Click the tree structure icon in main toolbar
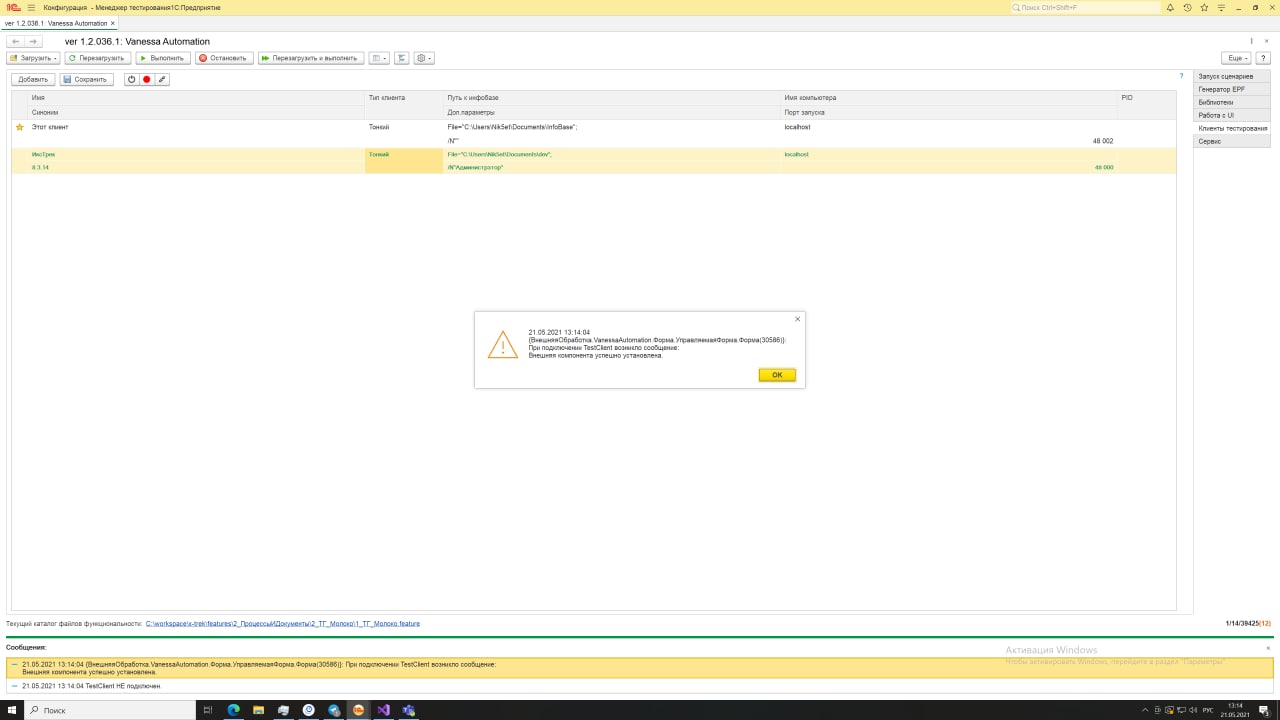Screen dimensions: 1280x720 click(401, 58)
